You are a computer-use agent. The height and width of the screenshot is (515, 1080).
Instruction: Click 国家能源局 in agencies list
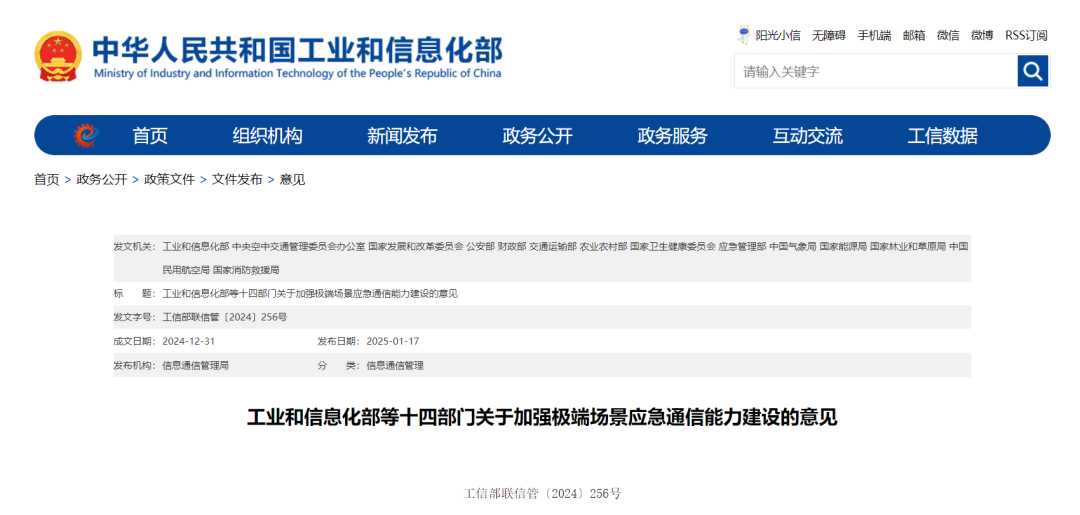click(x=843, y=246)
